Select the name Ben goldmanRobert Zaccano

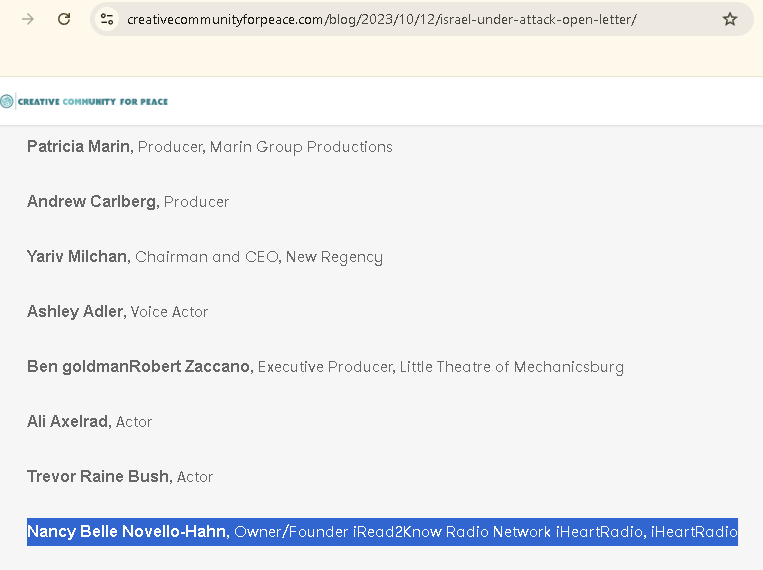point(140,367)
